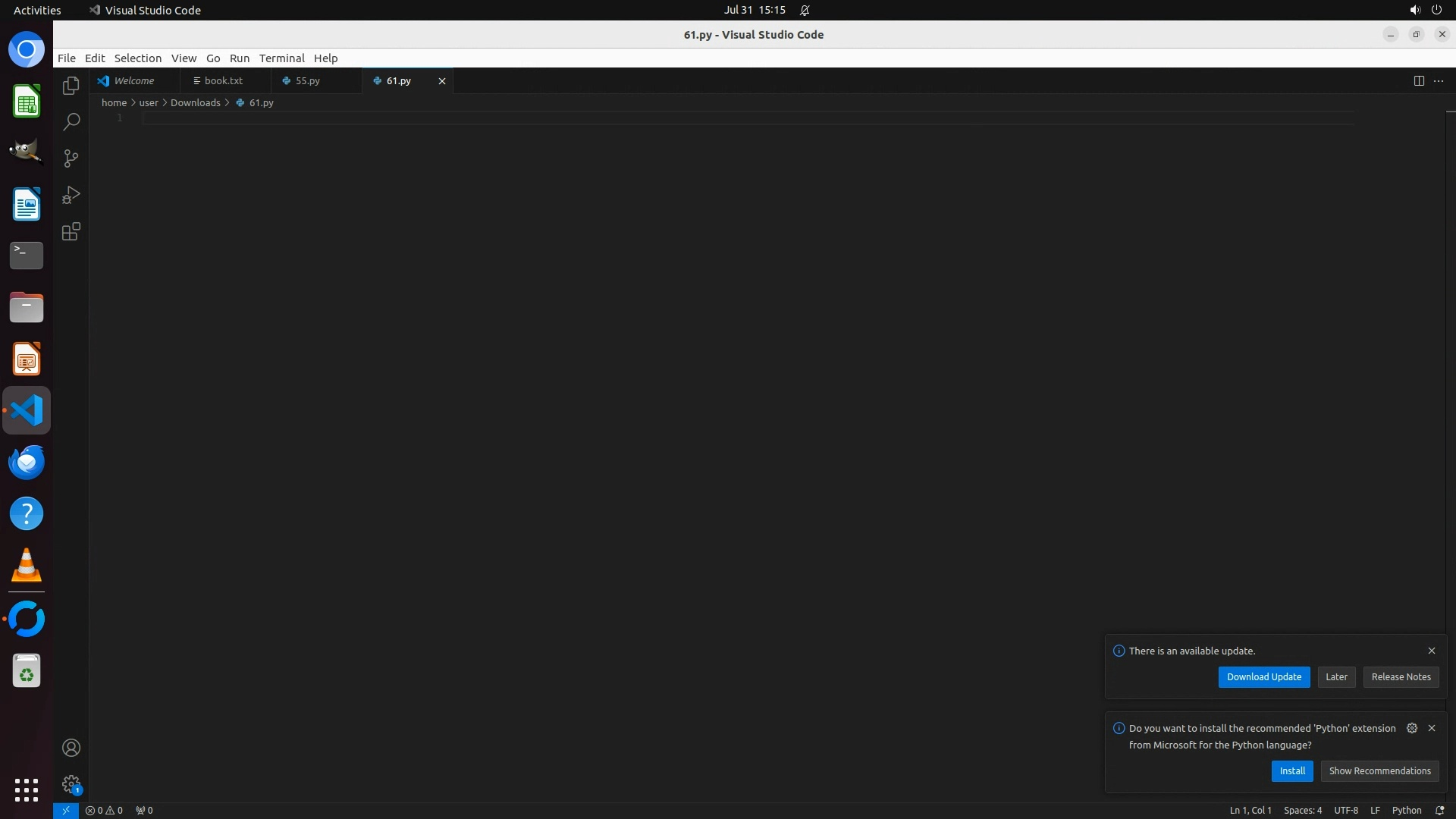Screen dimensions: 1456x819
Task: Toggle the notifications bell in status bar
Action: (1439, 810)
